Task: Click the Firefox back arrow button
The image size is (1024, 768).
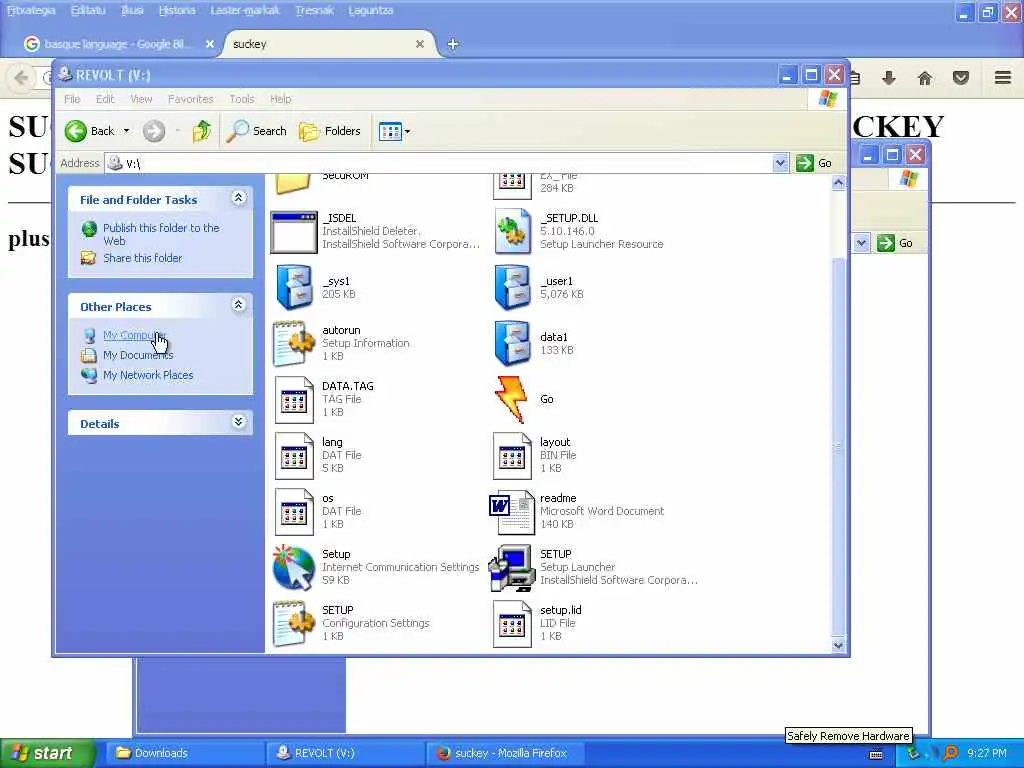Action: 22,78
